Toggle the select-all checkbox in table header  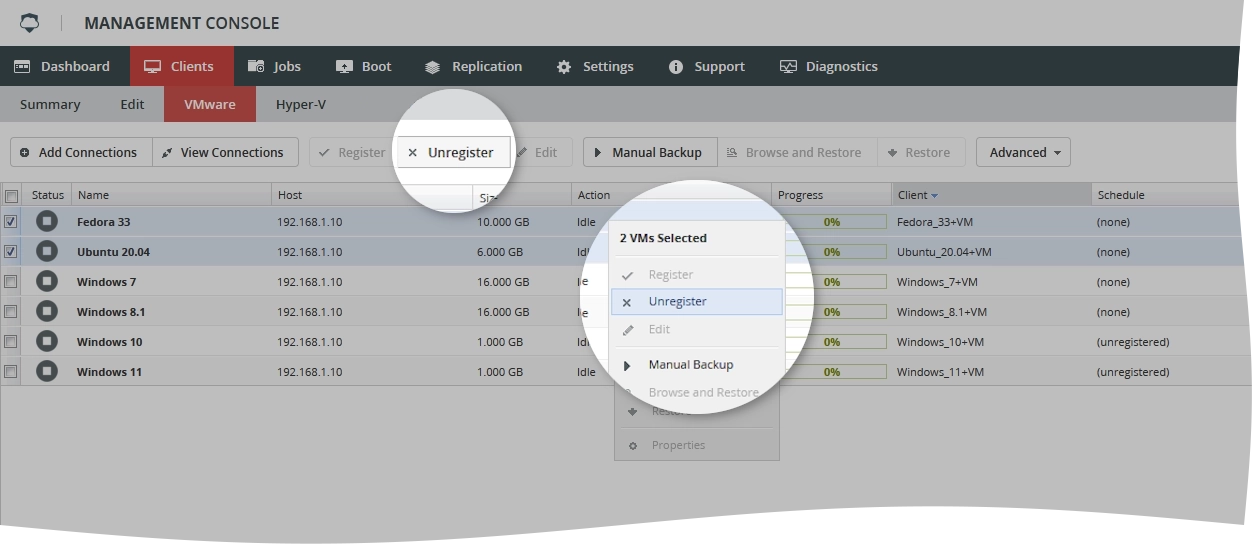[x=11, y=195]
